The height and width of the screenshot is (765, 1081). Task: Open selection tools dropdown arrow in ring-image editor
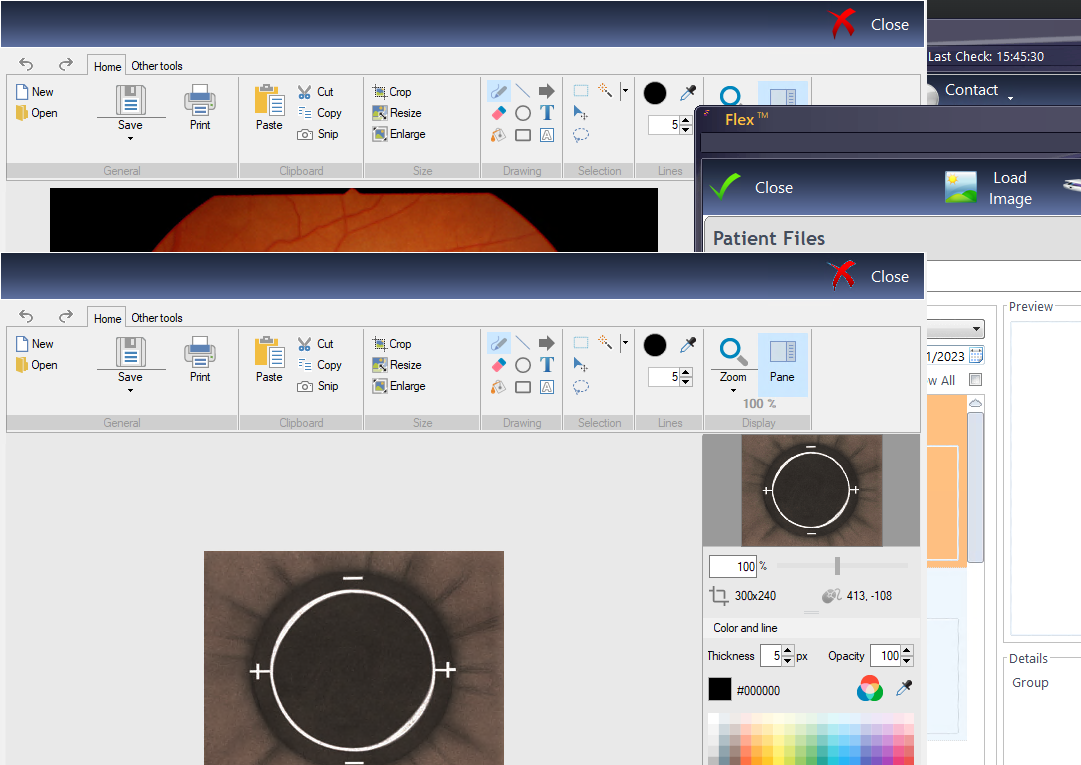point(625,343)
